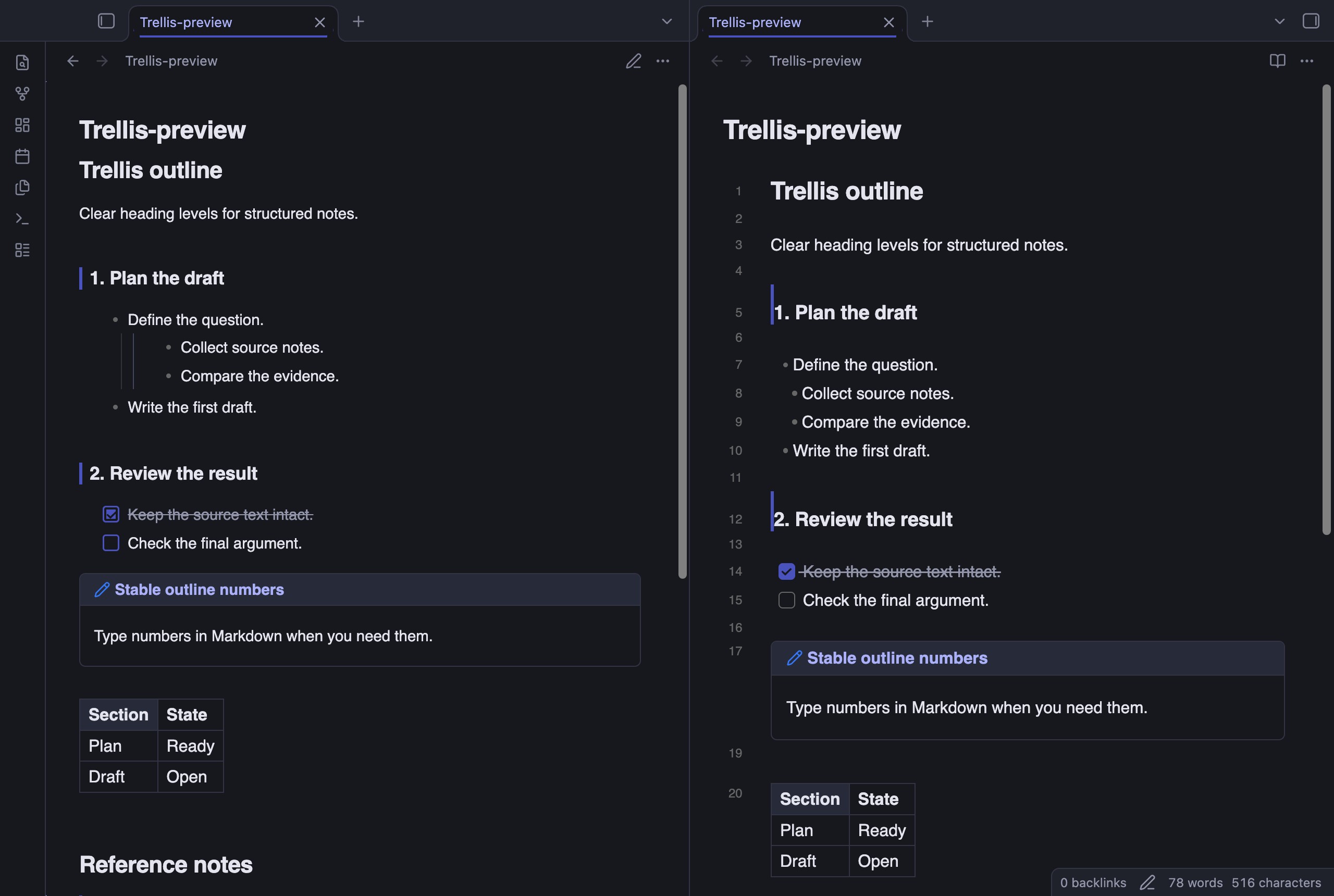
Task: Click 'Reference notes' heading in left pane
Action: (166, 865)
